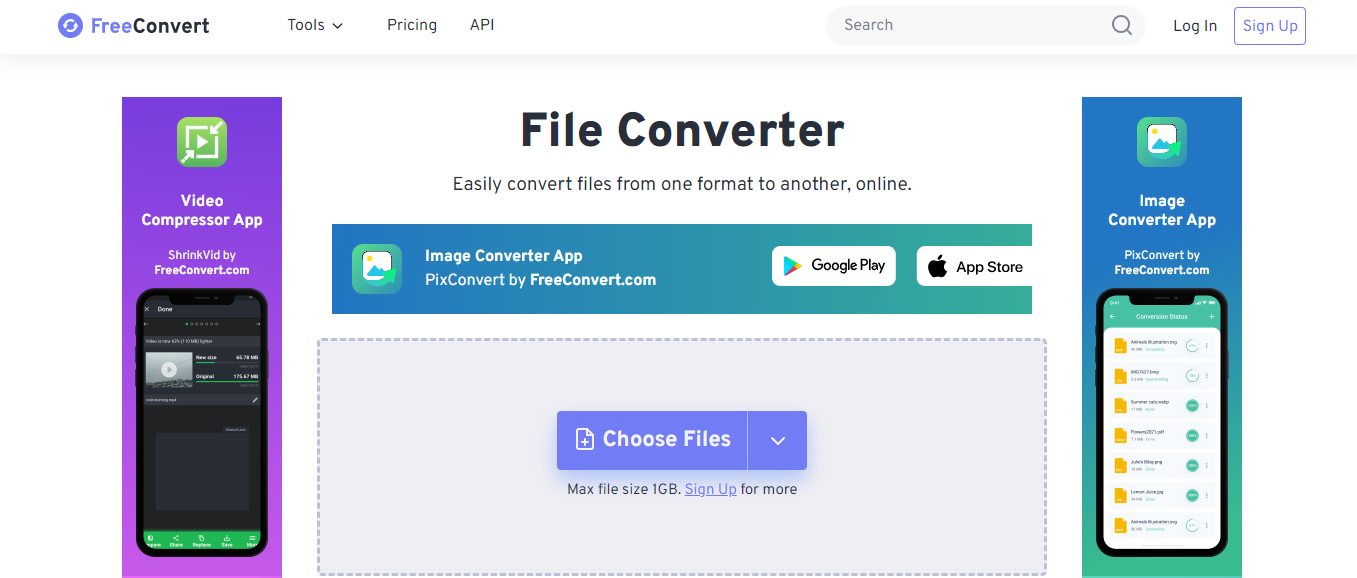The height and width of the screenshot is (578, 1357).
Task: Follow the Sign Up link under Choose Files
Action: point(711,489)
